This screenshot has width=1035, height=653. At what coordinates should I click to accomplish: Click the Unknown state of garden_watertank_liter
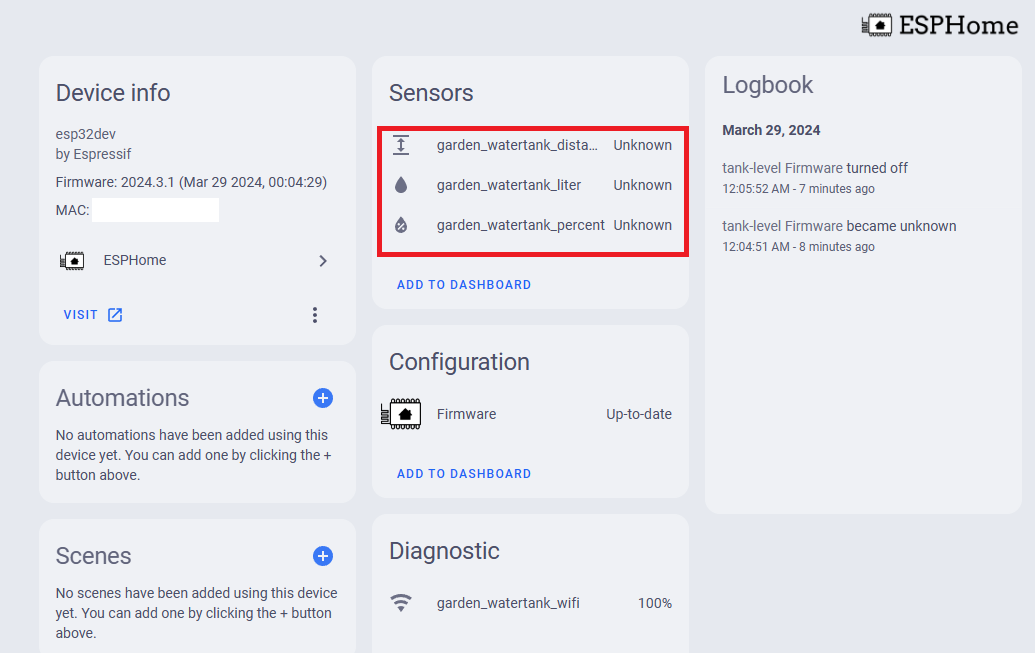point(643,184)
